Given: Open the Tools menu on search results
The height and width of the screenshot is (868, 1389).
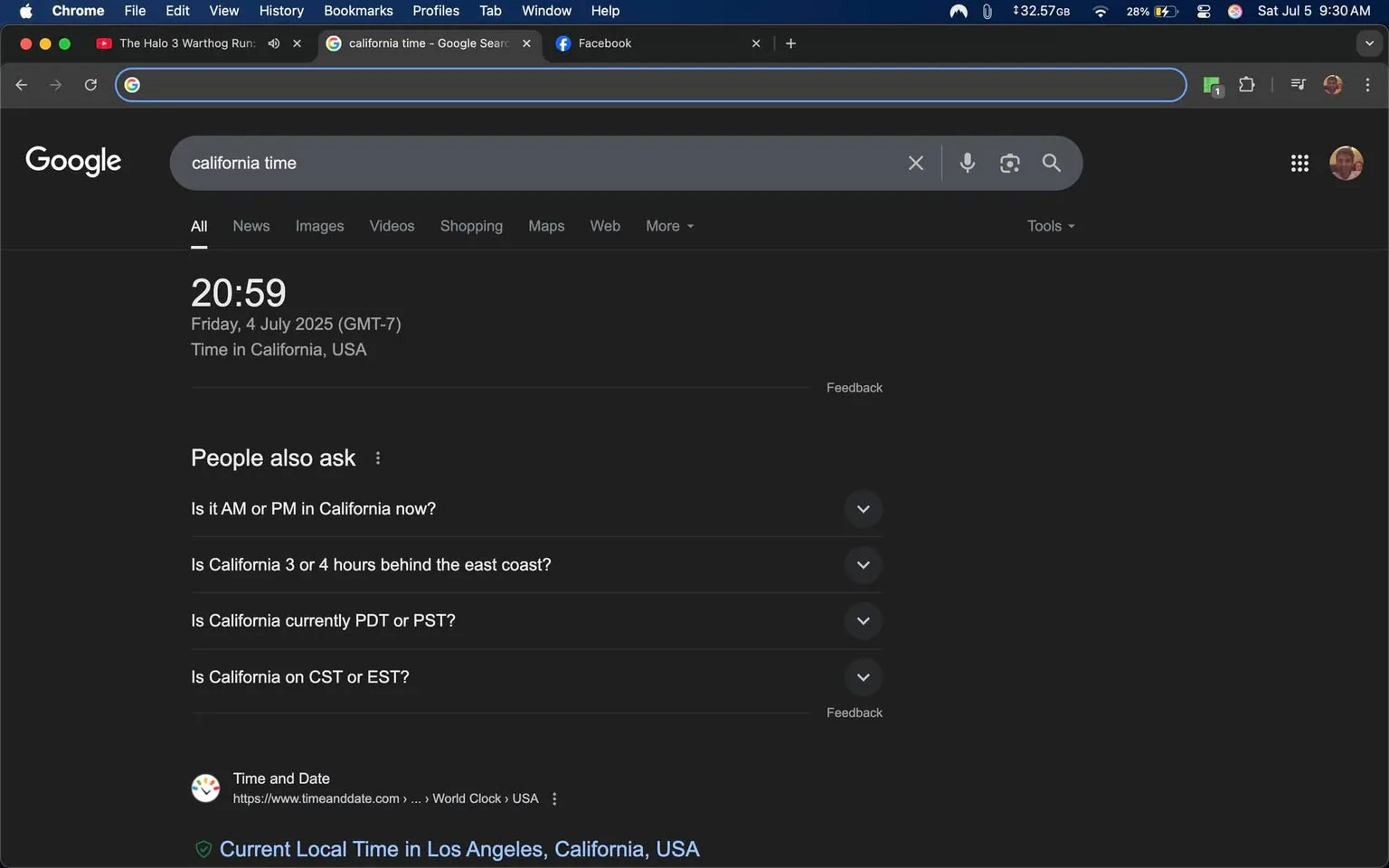Looking at the screenshot, I should pos(1049,226).
